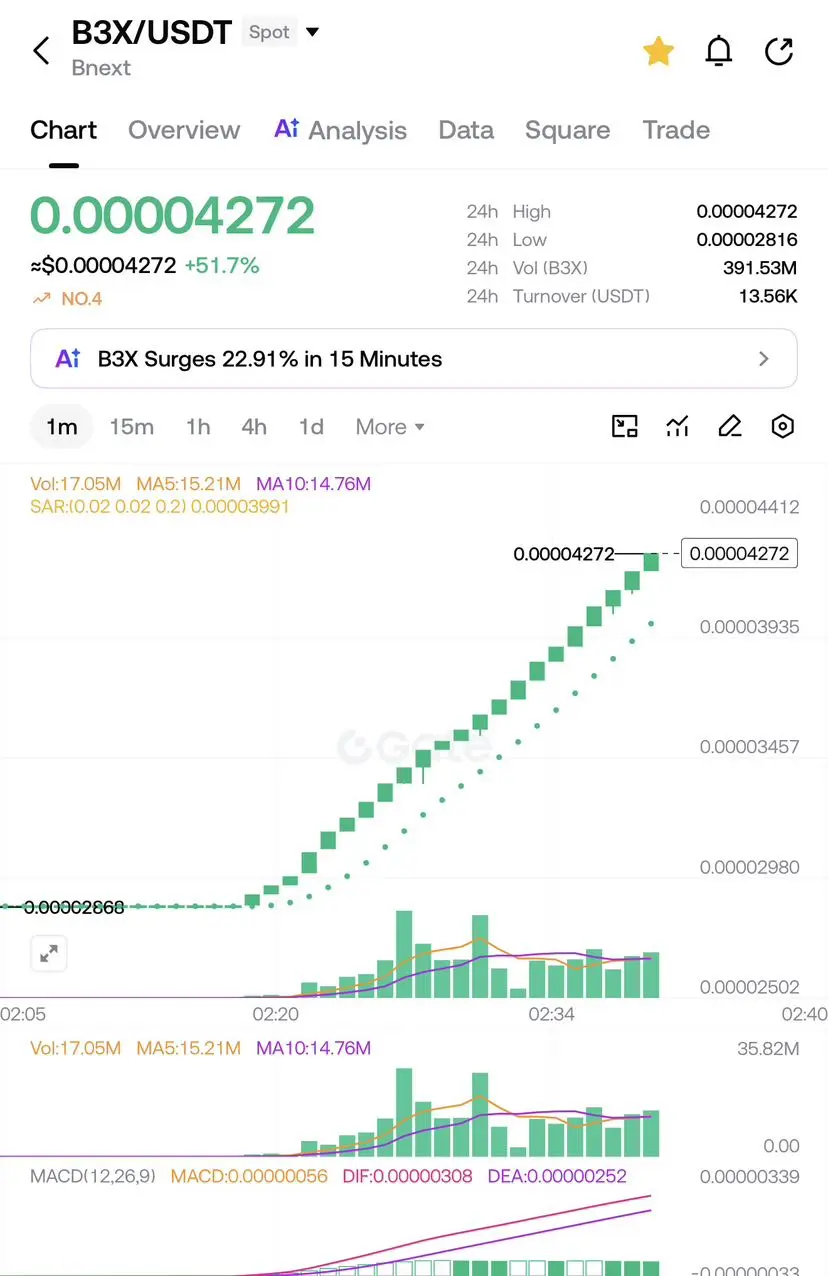Tap the DIF:0.00000308 value
The width and height of the screenshot is (828, 1276).
click(x=407, y=1176)
